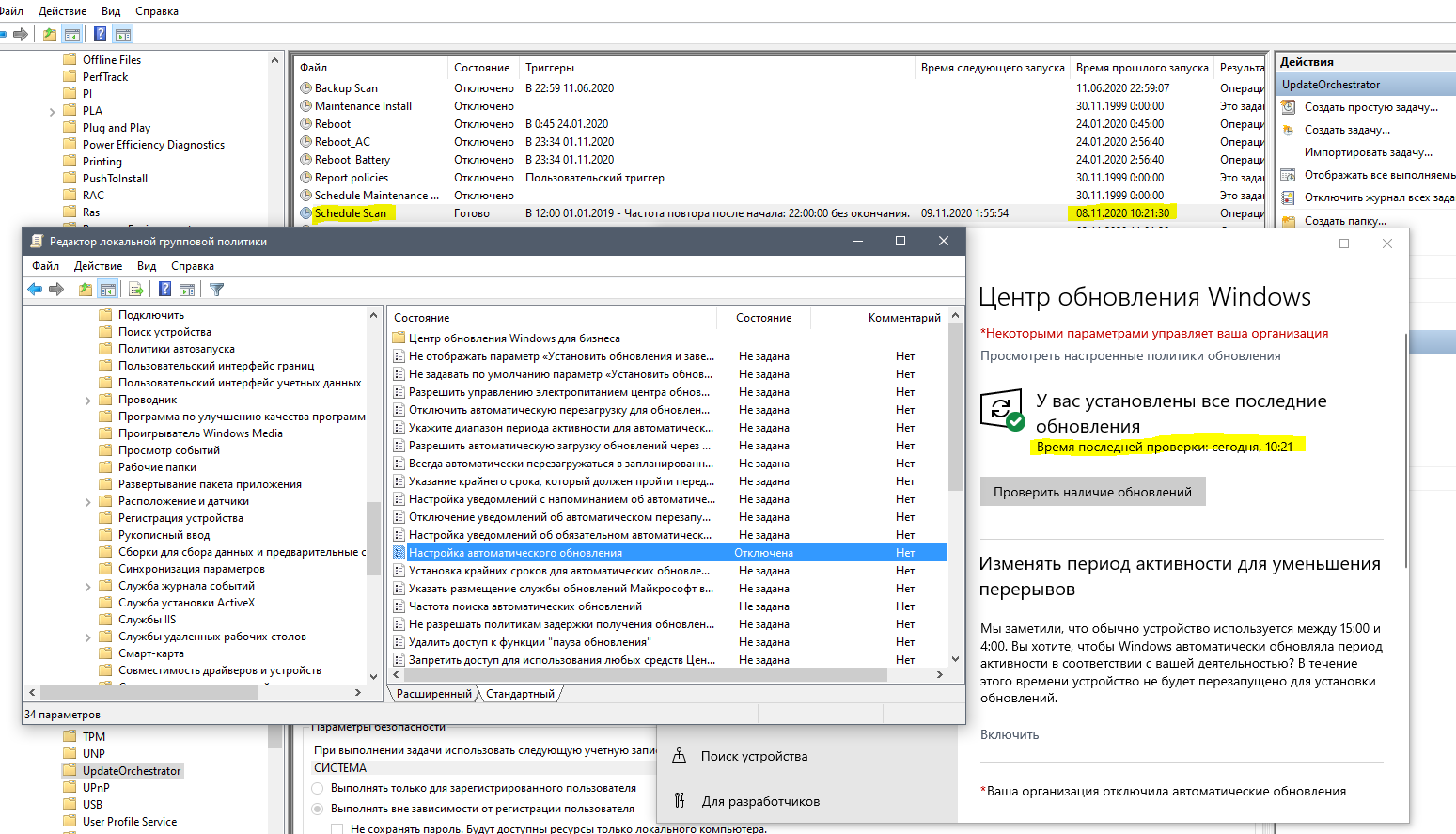Select 'Частота поиска автоматических обновлений' policy
This screenshot has width=1456, height=834.
[x=525, y=606]
